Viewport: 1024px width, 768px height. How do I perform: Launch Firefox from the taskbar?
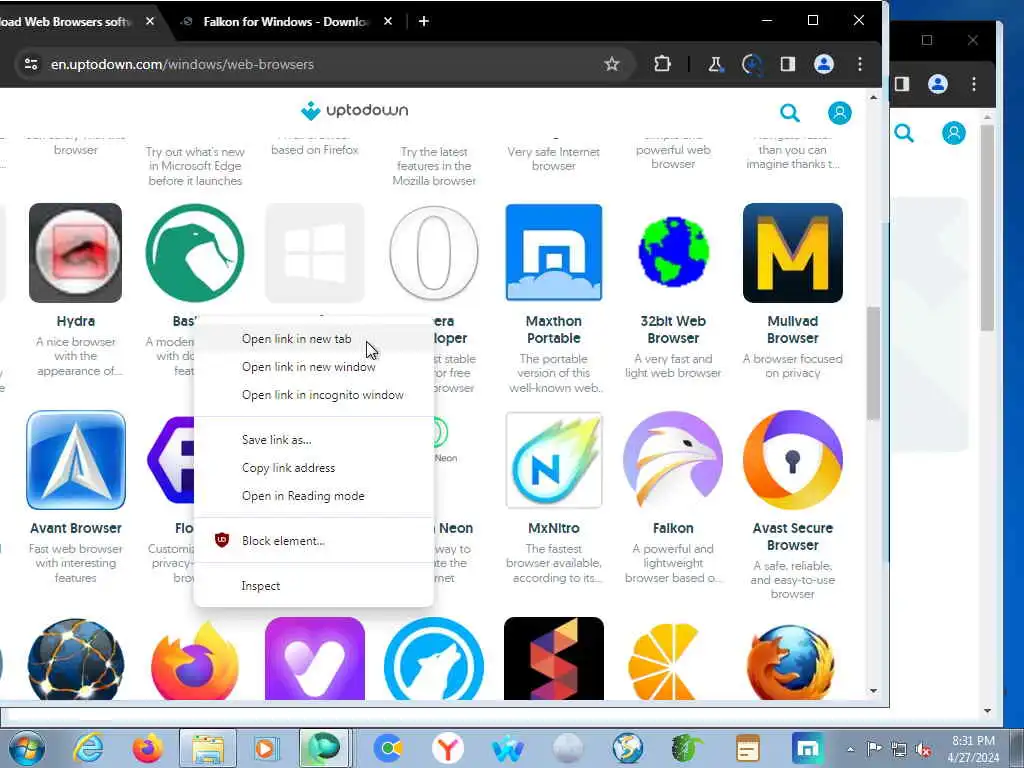pyautogui.click(x=148, y=747)
